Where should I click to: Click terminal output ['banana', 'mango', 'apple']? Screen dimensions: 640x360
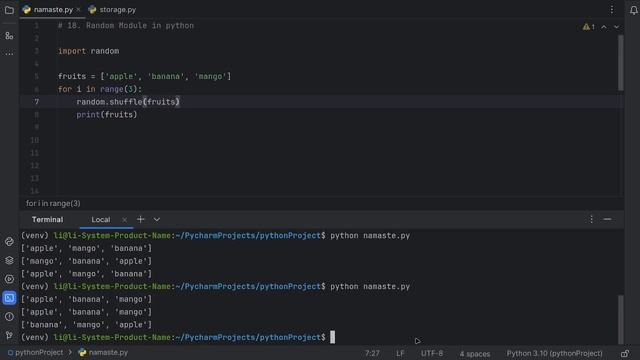click(86, 324)
